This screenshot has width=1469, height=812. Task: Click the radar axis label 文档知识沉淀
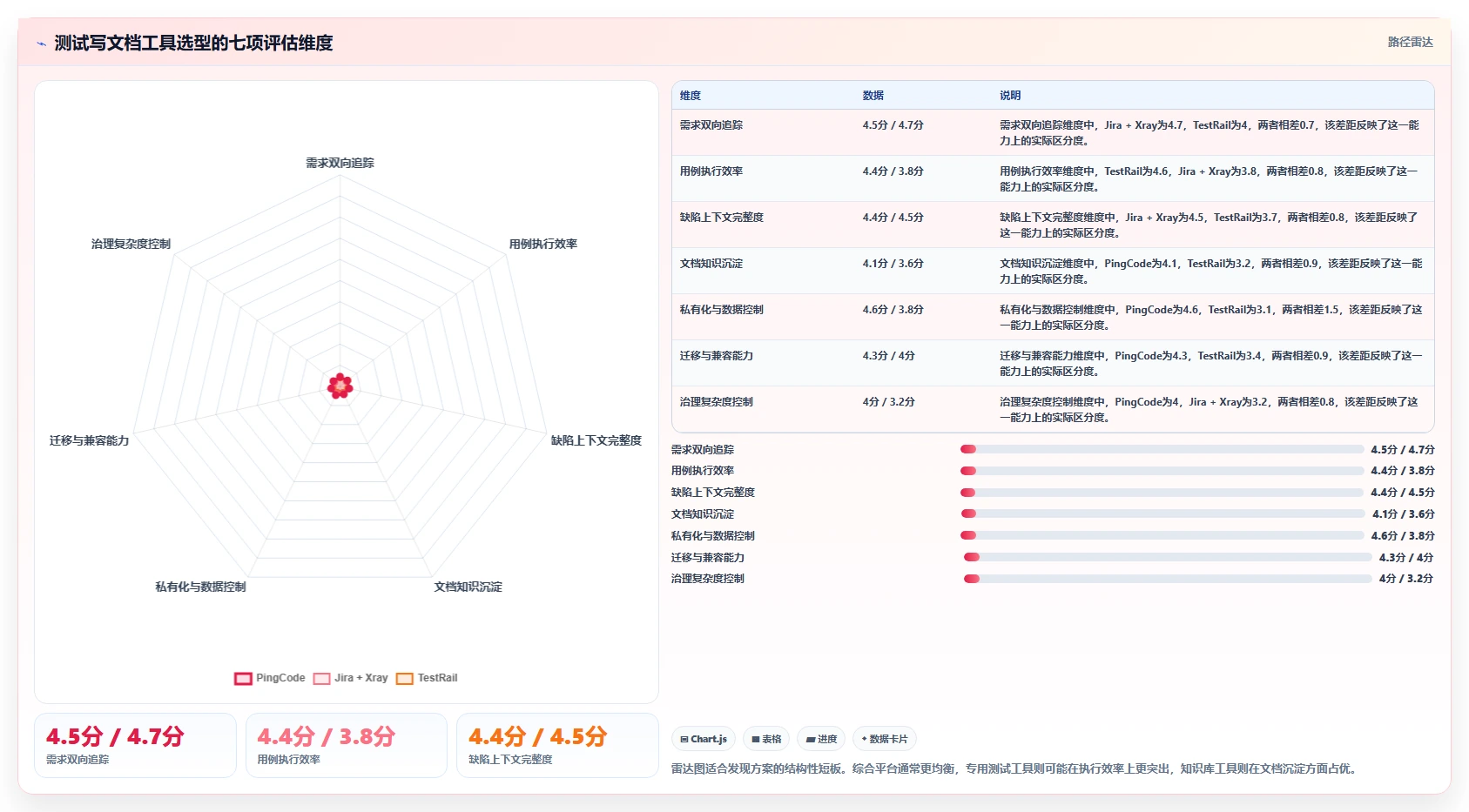coord(468,587)
